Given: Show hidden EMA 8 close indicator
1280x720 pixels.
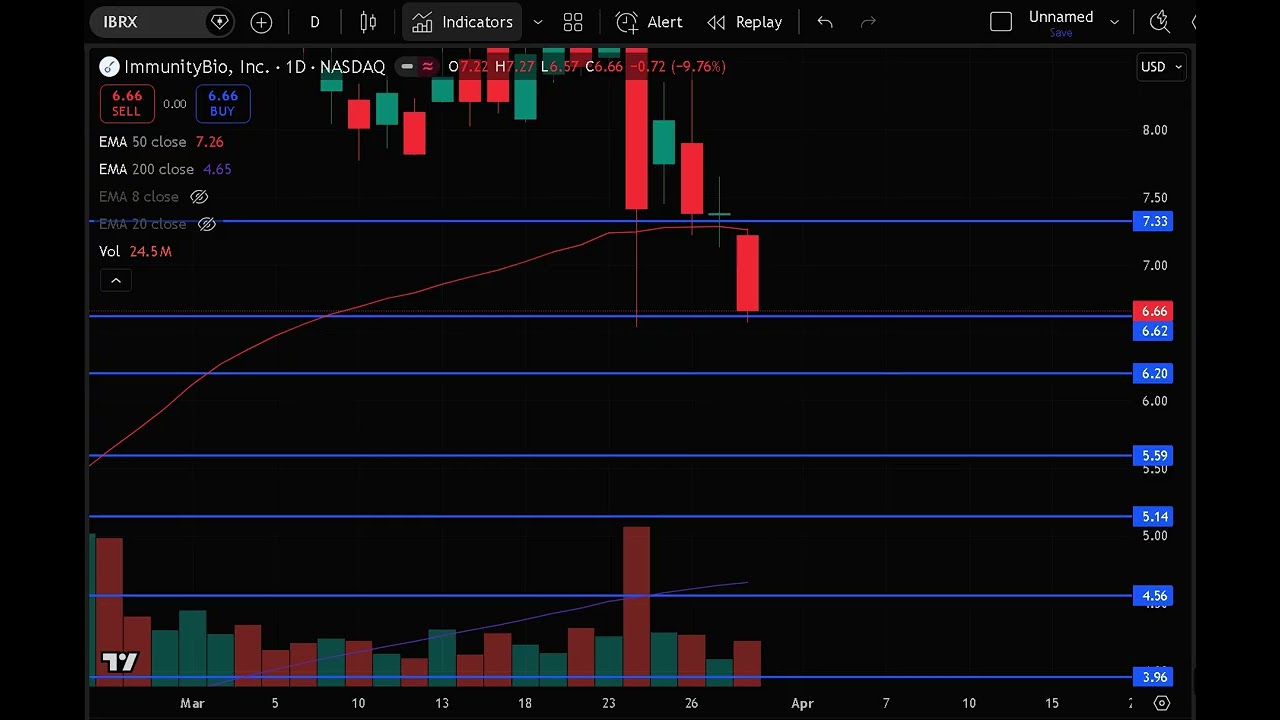Looking at the screenshot, I should (199, 197).
